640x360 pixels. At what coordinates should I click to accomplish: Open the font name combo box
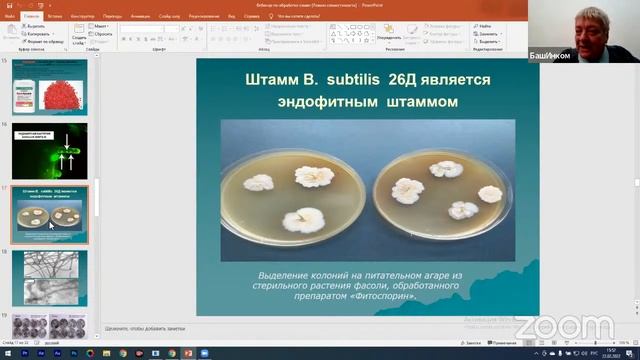pyautogui.click(x=142, y=29)
